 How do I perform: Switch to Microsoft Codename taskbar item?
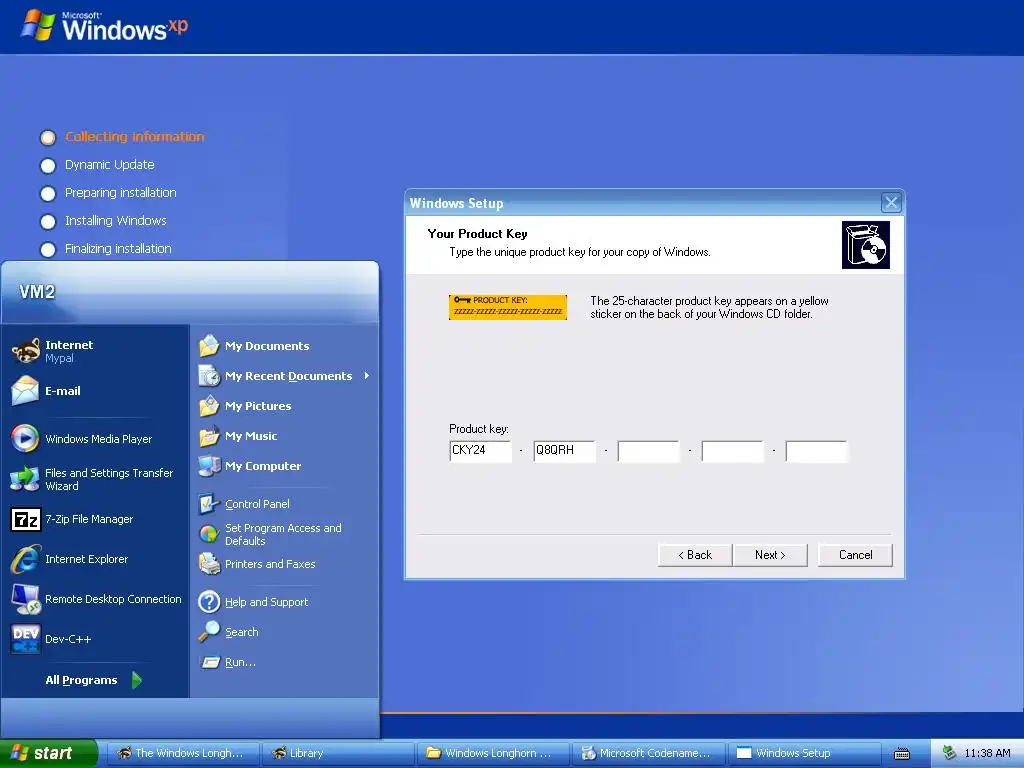pos(648,754)
